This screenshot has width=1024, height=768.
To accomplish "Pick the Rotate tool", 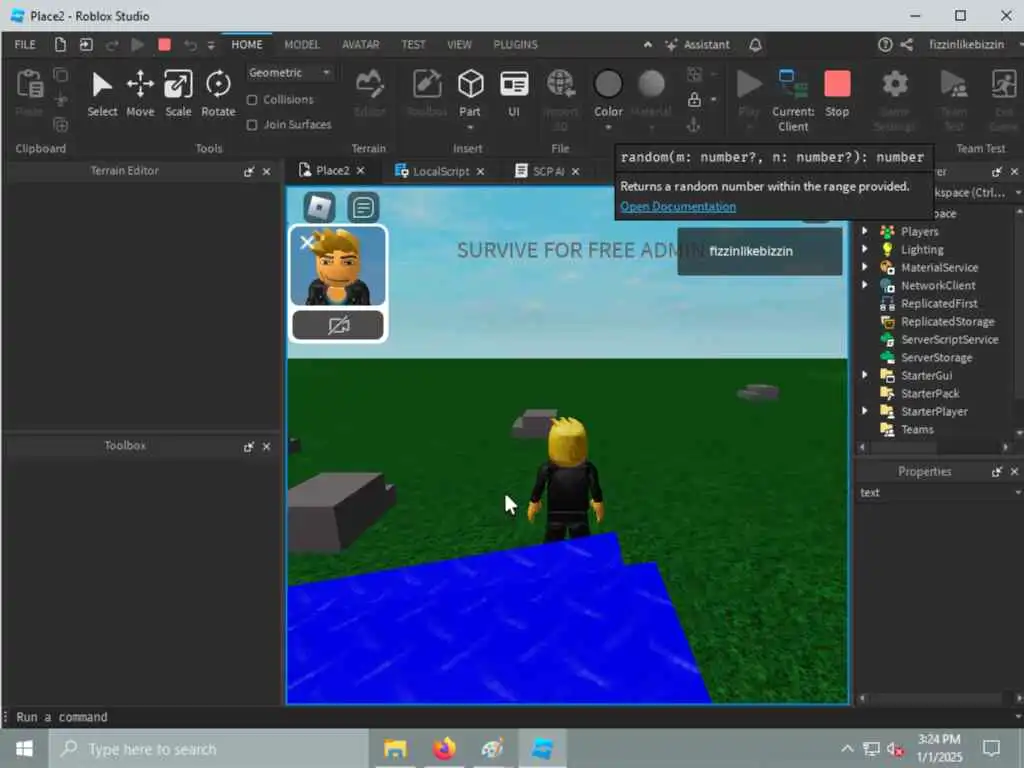I will [218, 95].
